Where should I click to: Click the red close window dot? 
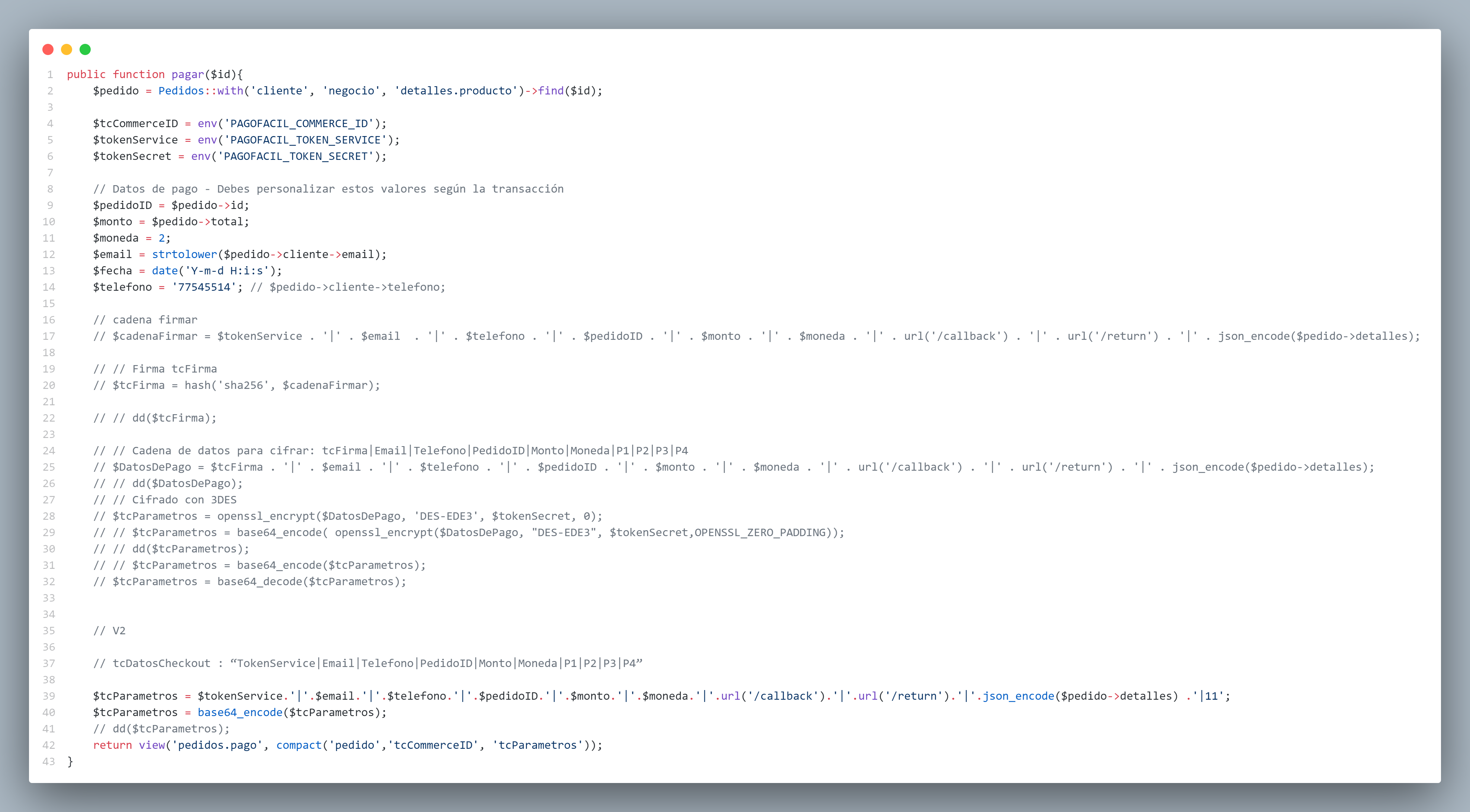(x=48, y=50)
